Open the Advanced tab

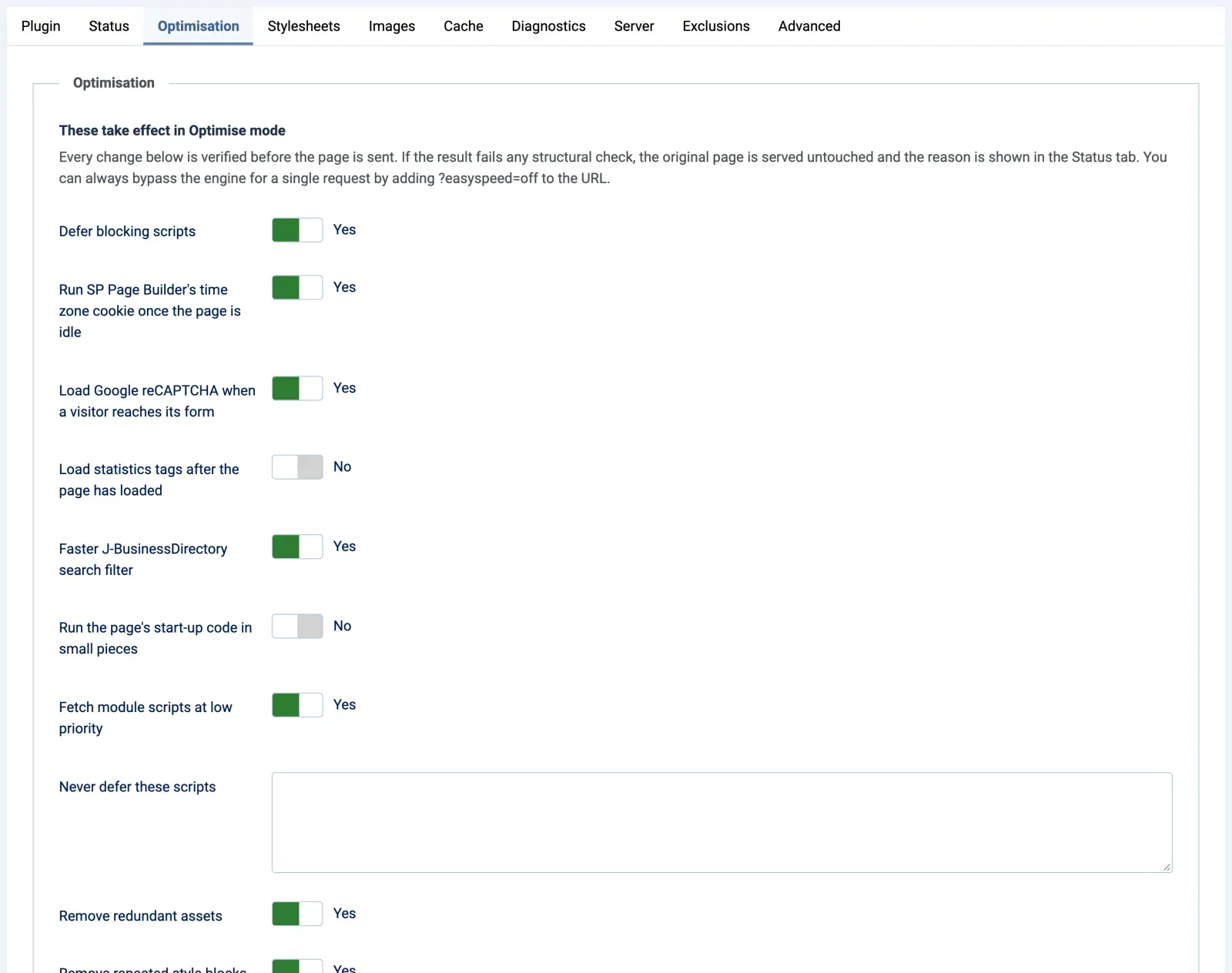coord(808,26)
